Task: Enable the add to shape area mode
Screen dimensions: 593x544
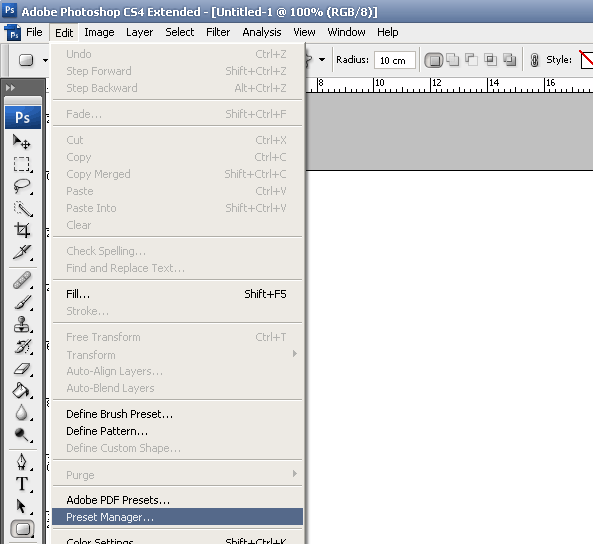Action: [453, 59]
